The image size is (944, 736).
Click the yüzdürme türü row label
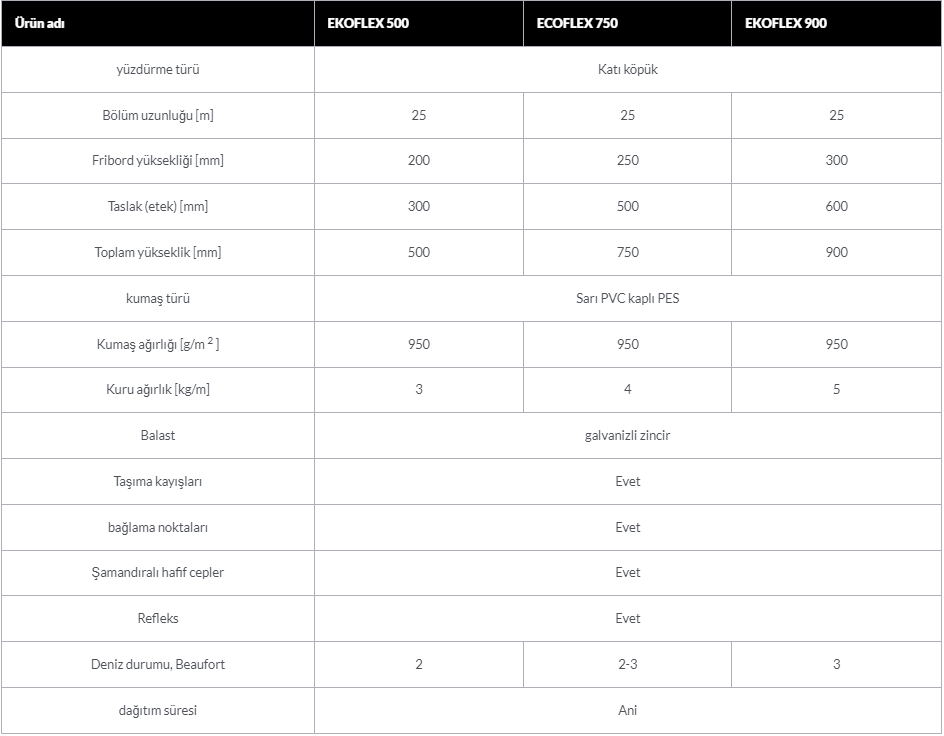[158, 69]
